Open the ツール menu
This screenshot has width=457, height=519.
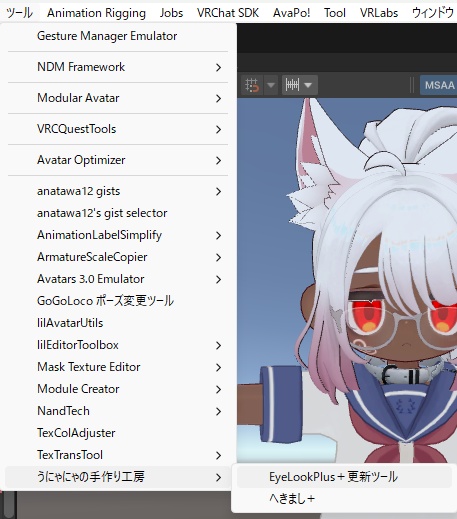19,13
